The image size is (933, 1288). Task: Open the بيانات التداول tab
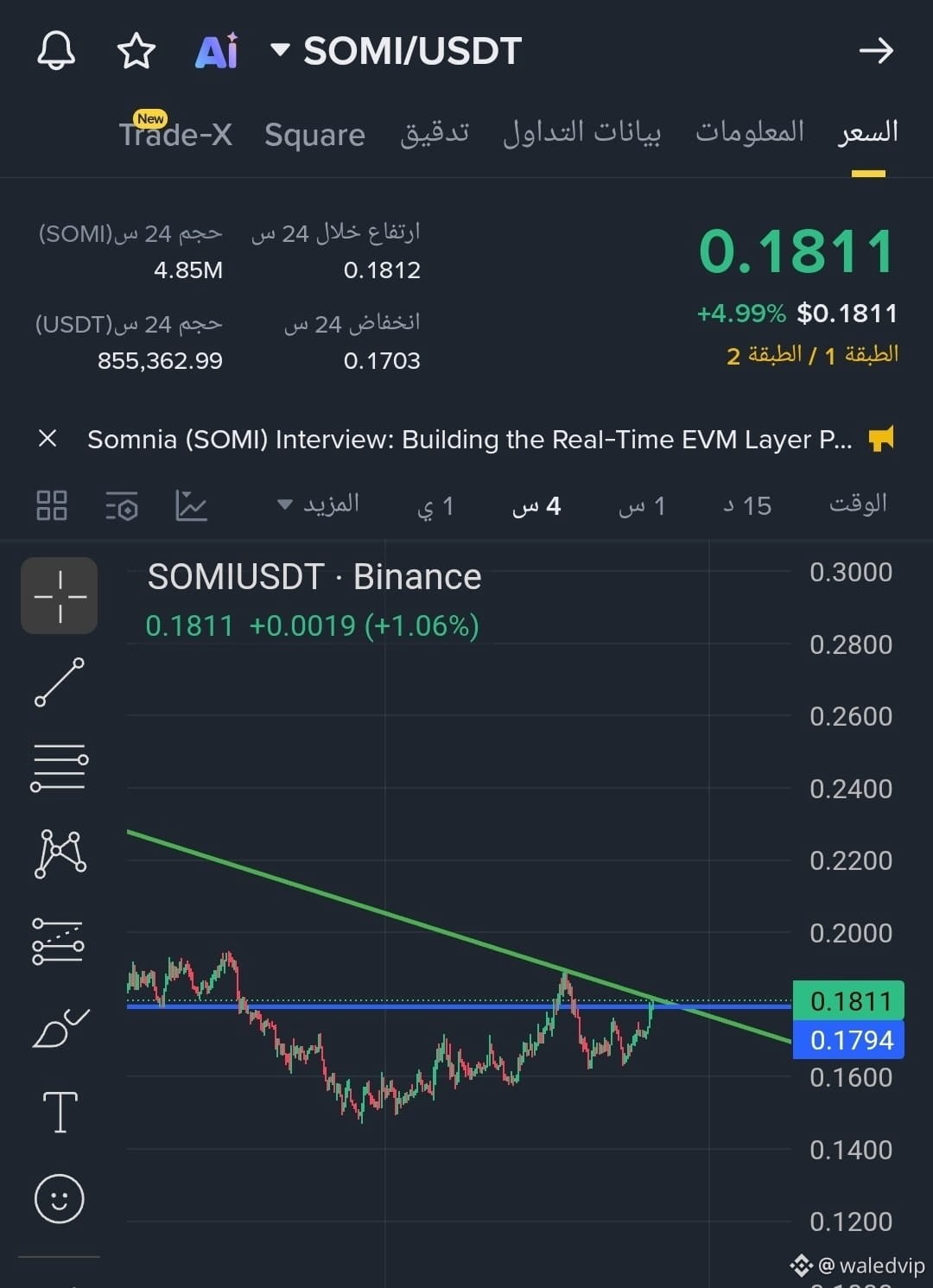(x=582, y=132)
